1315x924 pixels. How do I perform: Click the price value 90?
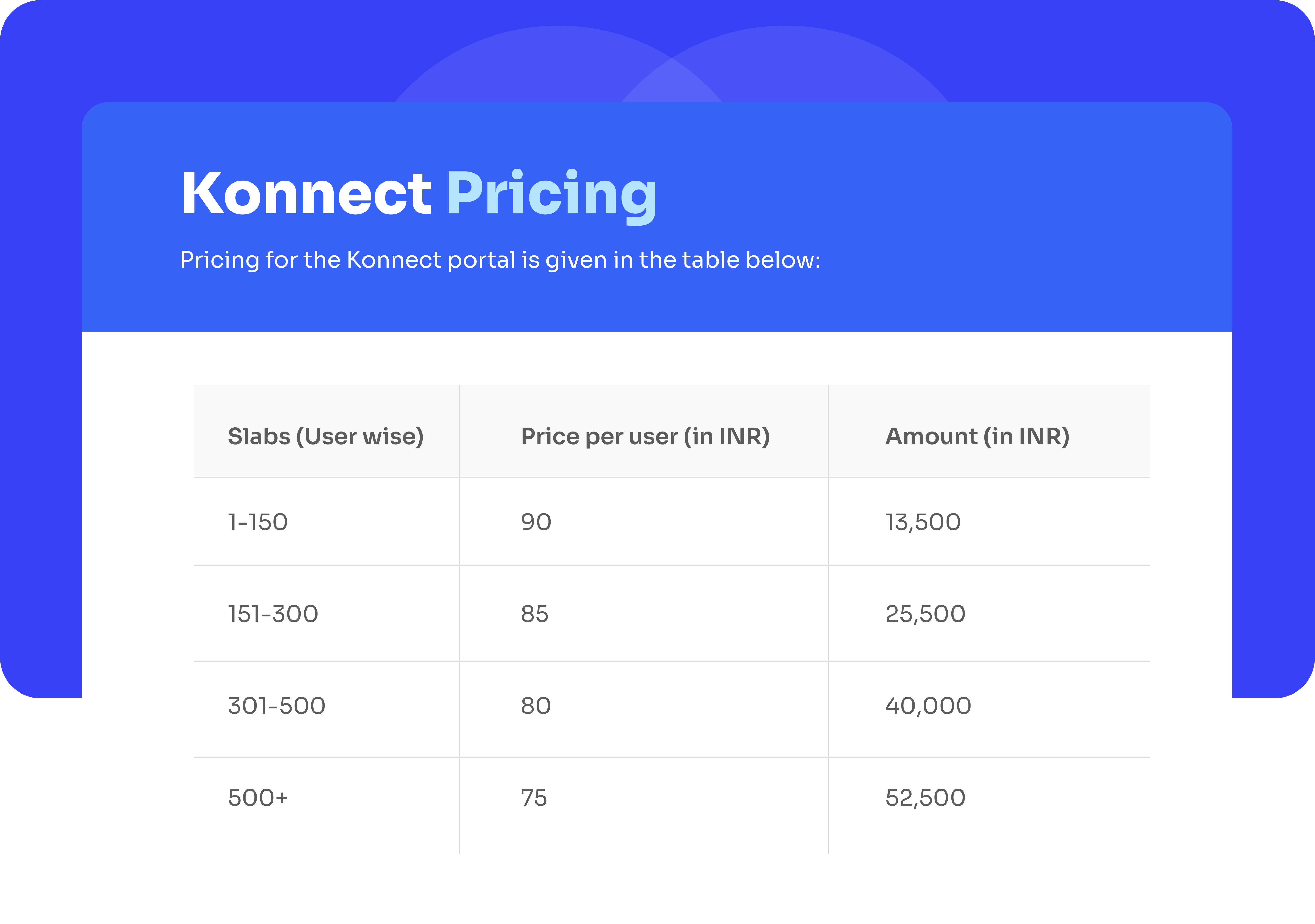pos(536,522)
